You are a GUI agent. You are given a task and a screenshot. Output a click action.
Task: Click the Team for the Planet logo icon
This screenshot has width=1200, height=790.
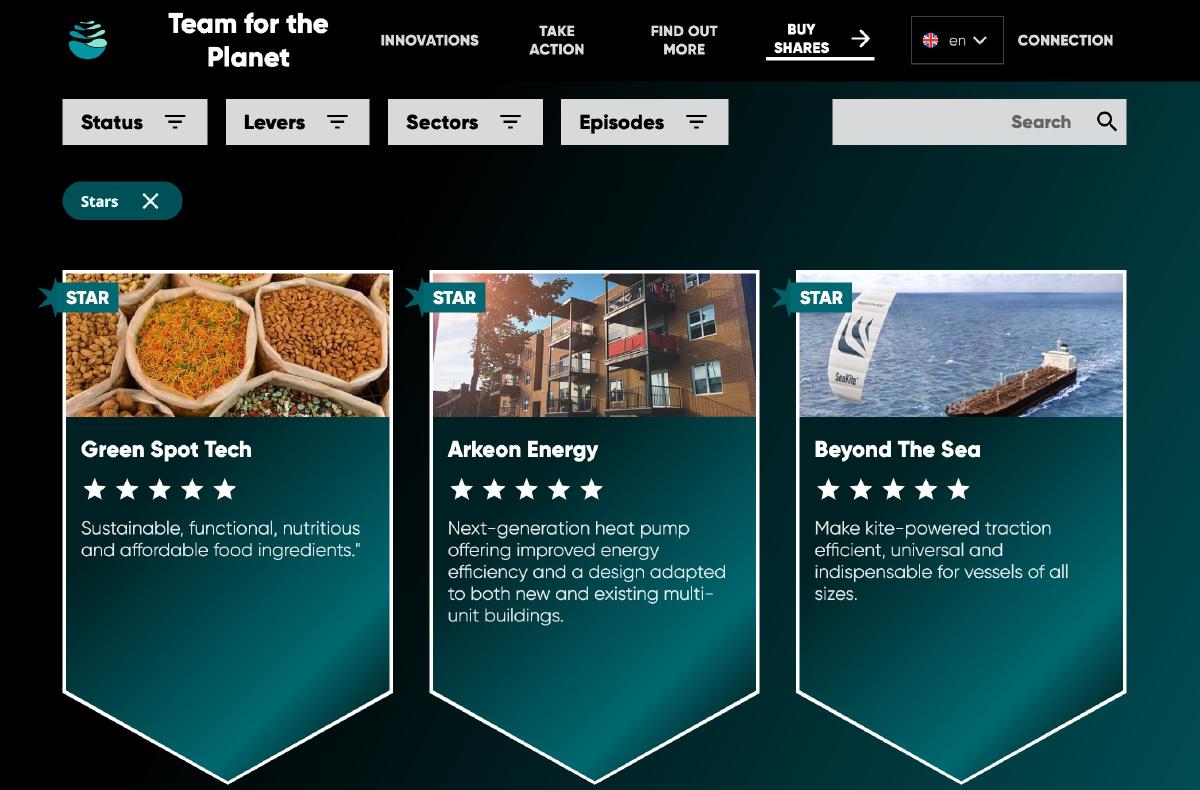[x=88, y=40]
